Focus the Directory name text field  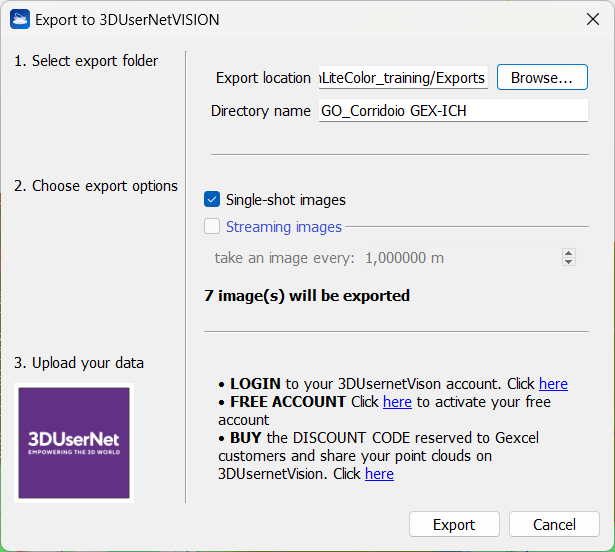452,111
